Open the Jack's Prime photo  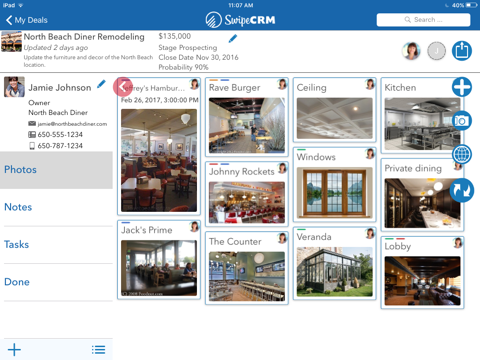(x=159, y=268)
